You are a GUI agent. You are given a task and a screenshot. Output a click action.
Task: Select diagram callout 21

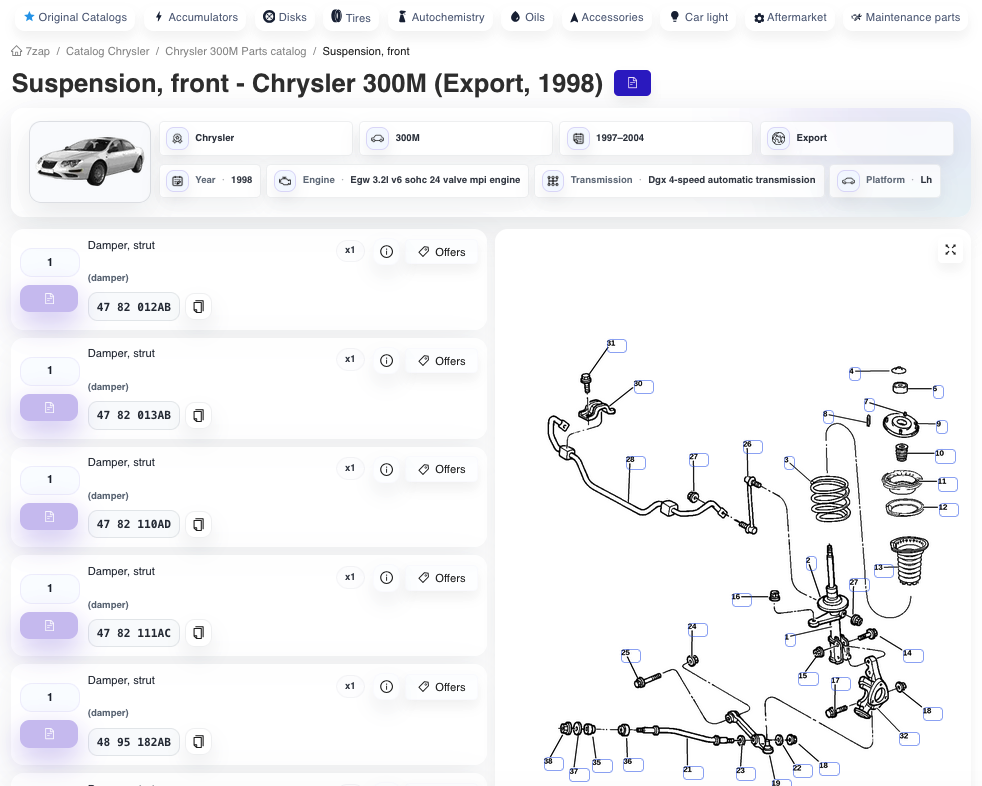(x=693, y=773)
